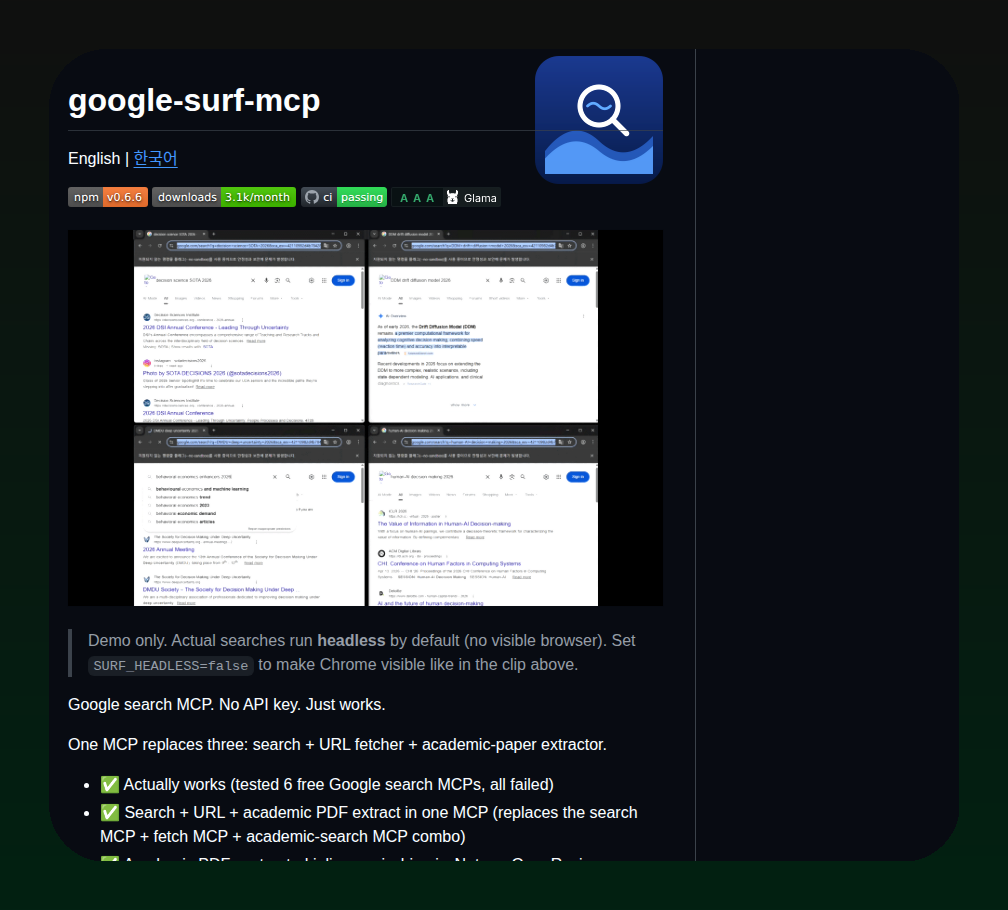This screenshot has width=1008, height=910.
Task: Click the word 'English' in language line
Action: click(x=94, y=158)
